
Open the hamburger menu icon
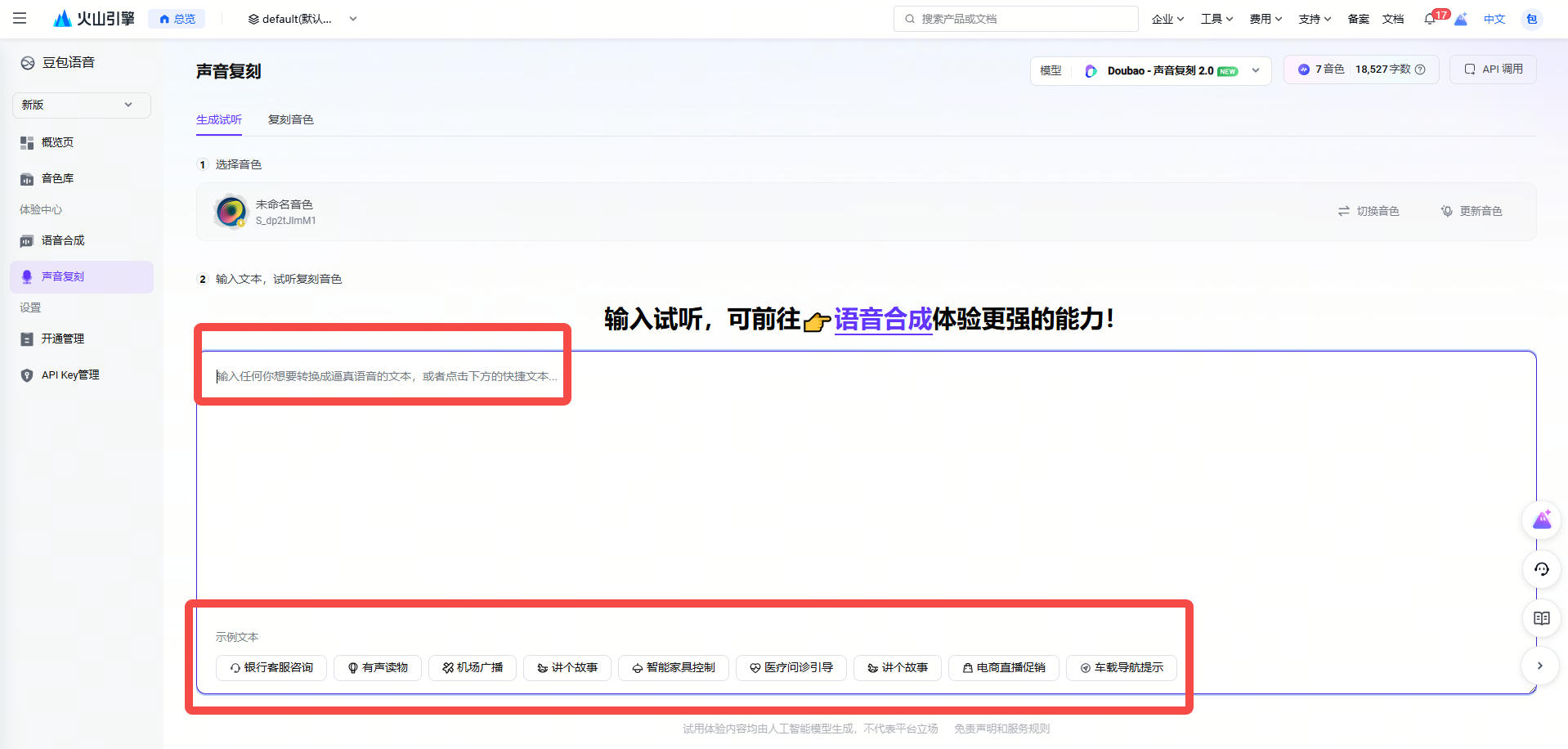click(x=20, y=18)
